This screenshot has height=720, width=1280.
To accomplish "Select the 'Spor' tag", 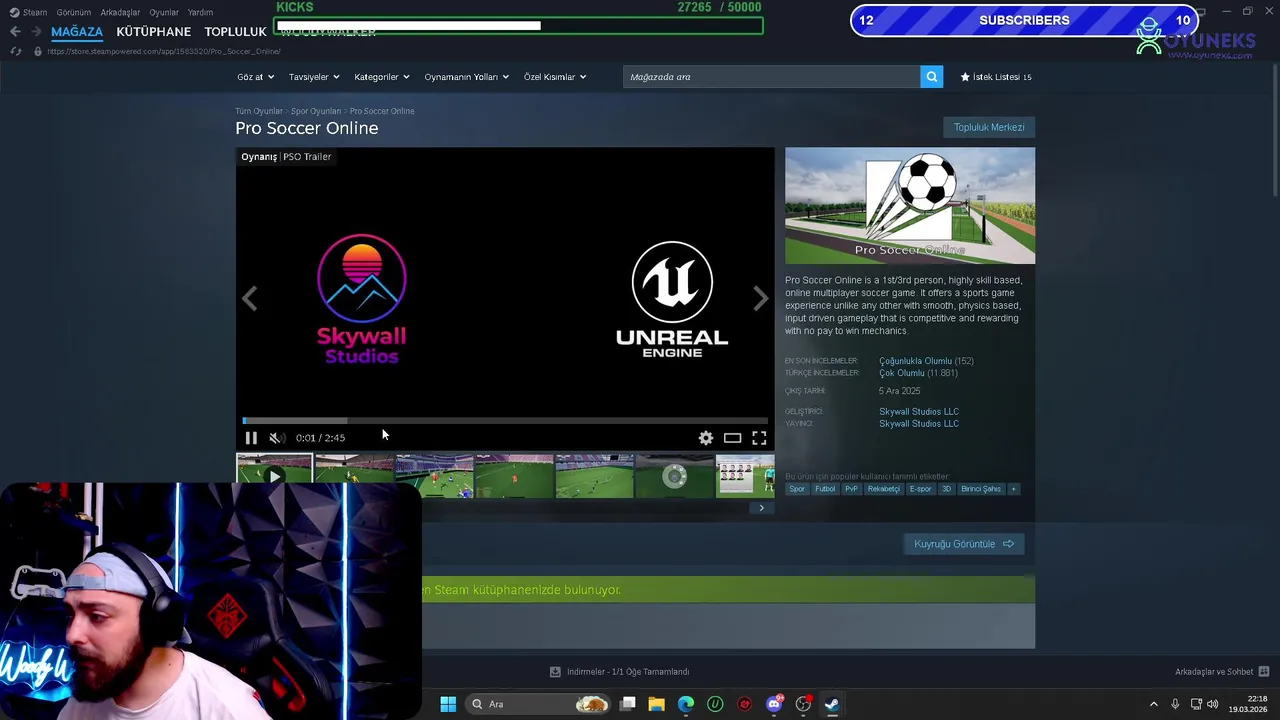I will (797, 489).
